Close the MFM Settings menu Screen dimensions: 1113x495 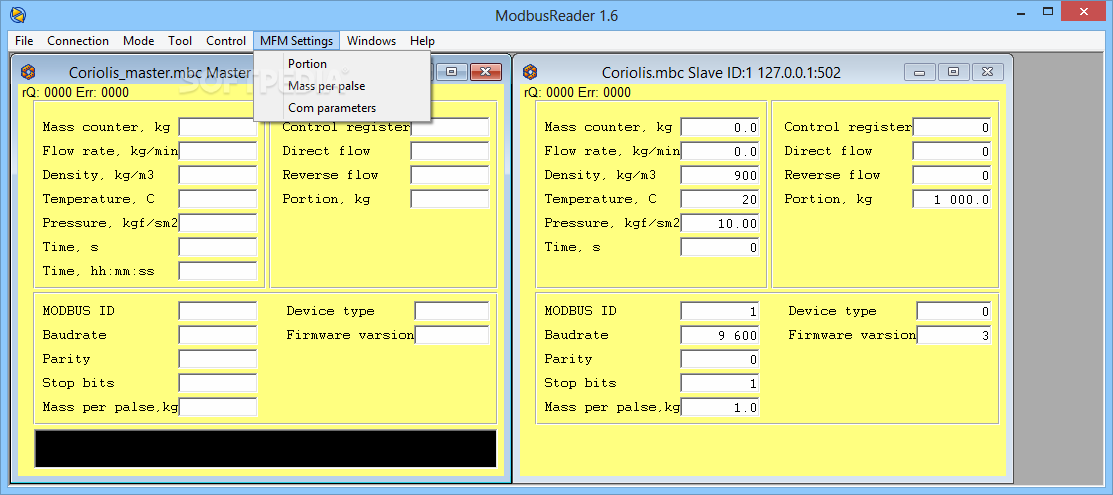click(x=297, y=40)
